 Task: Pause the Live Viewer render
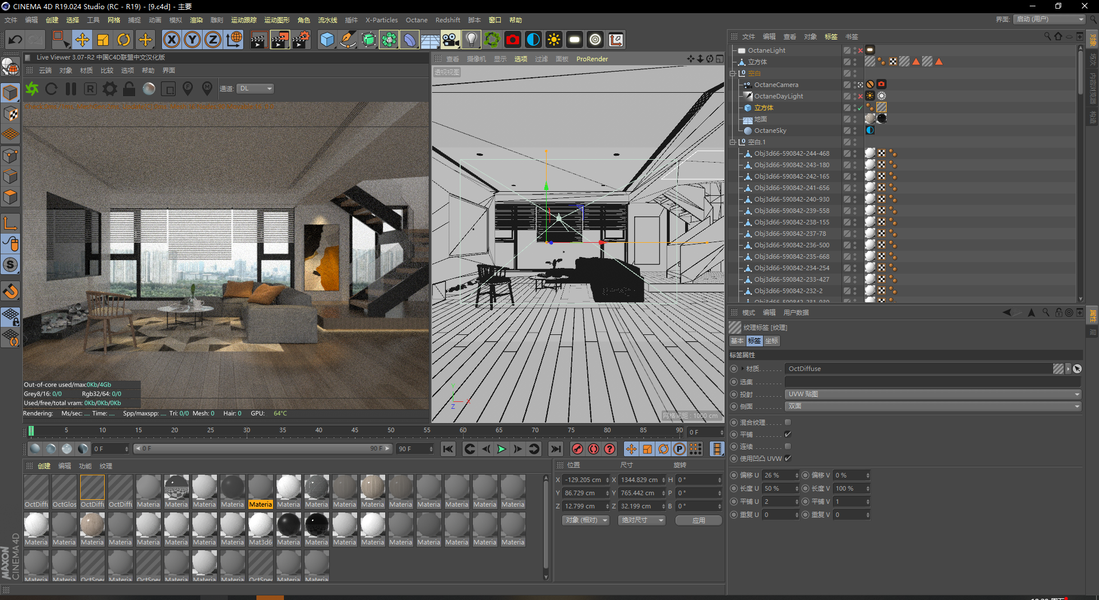(x=71, y=89)
